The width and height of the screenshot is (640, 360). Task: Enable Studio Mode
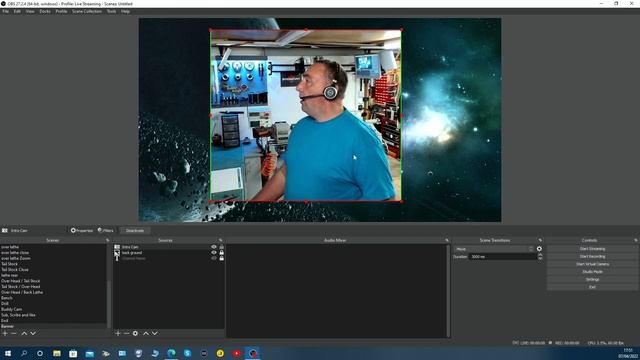pyautogui.click(x=592, y=272)
